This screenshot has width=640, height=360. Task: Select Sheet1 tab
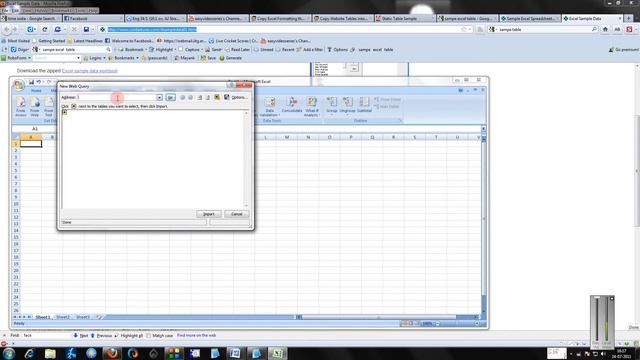click(x=42, y=317)
